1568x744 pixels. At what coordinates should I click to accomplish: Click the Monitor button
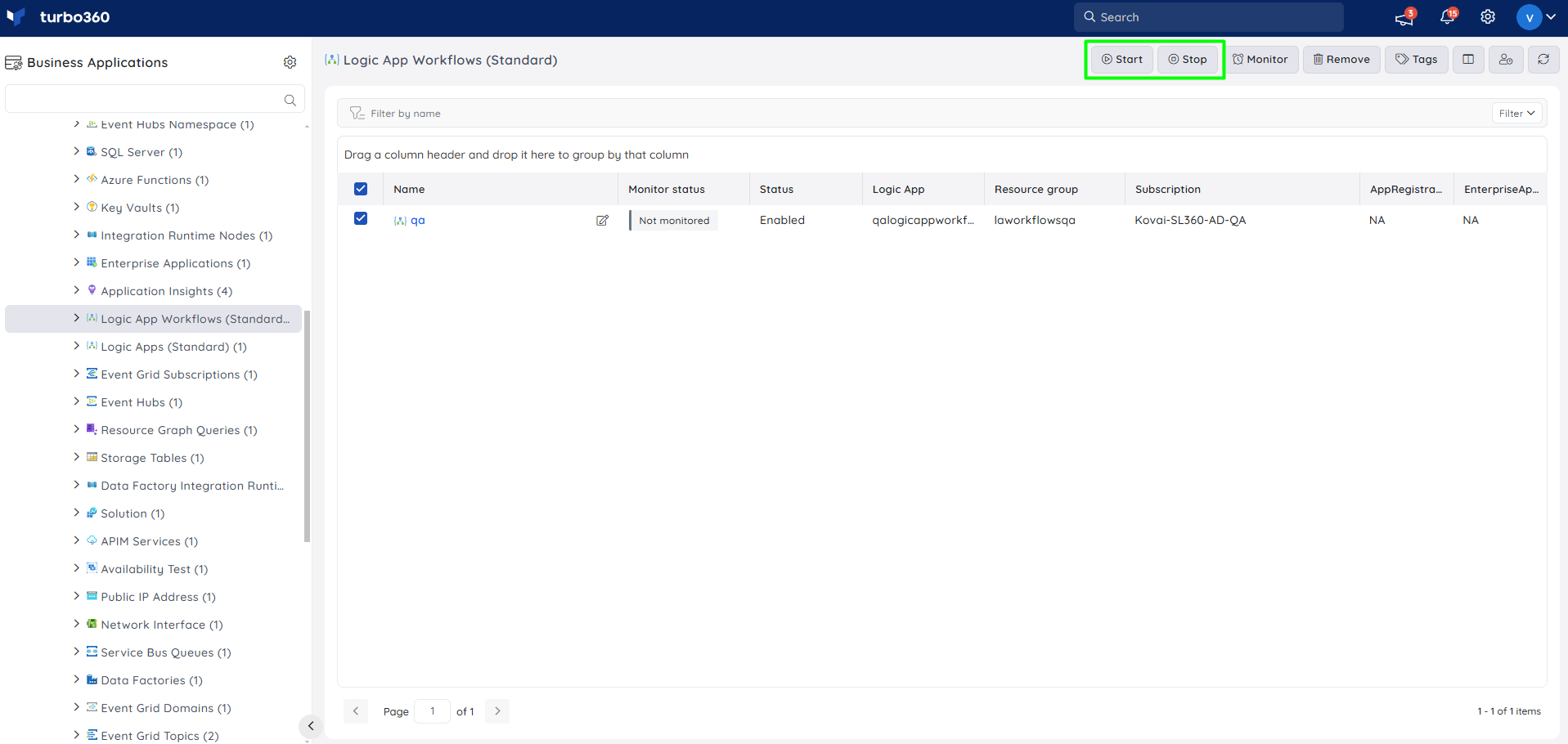click(x=1260, y=60)
